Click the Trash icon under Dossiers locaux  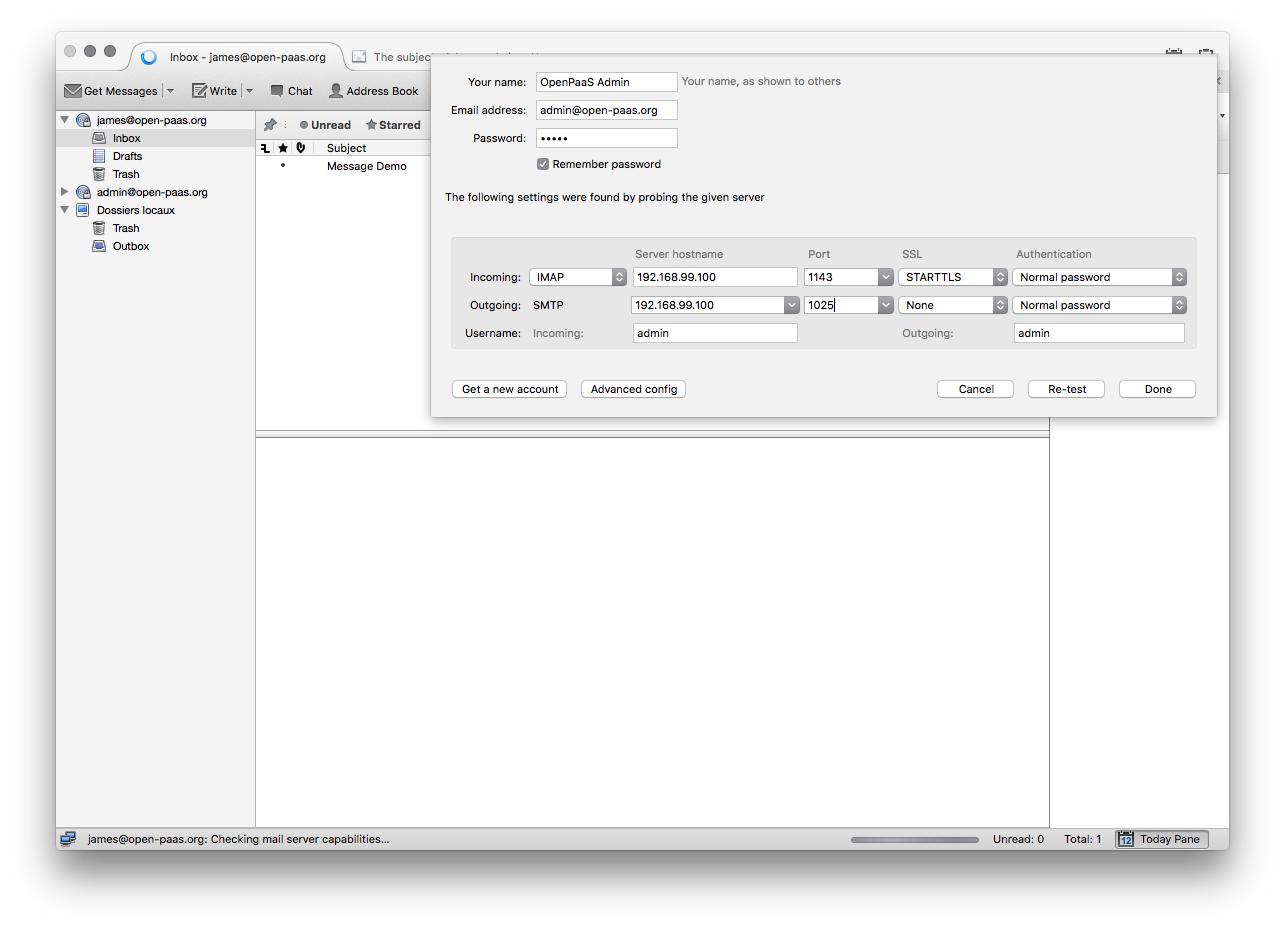tap(99, 228)
